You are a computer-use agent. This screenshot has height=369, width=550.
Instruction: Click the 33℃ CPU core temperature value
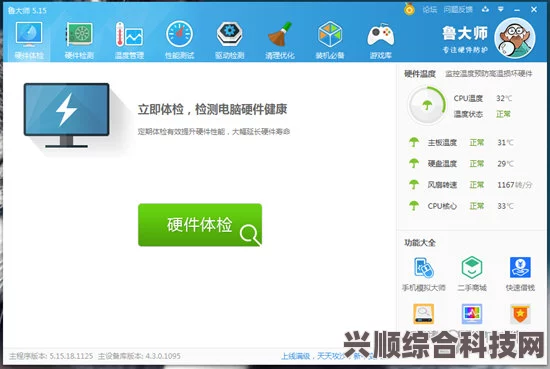[x=505, y=206]
